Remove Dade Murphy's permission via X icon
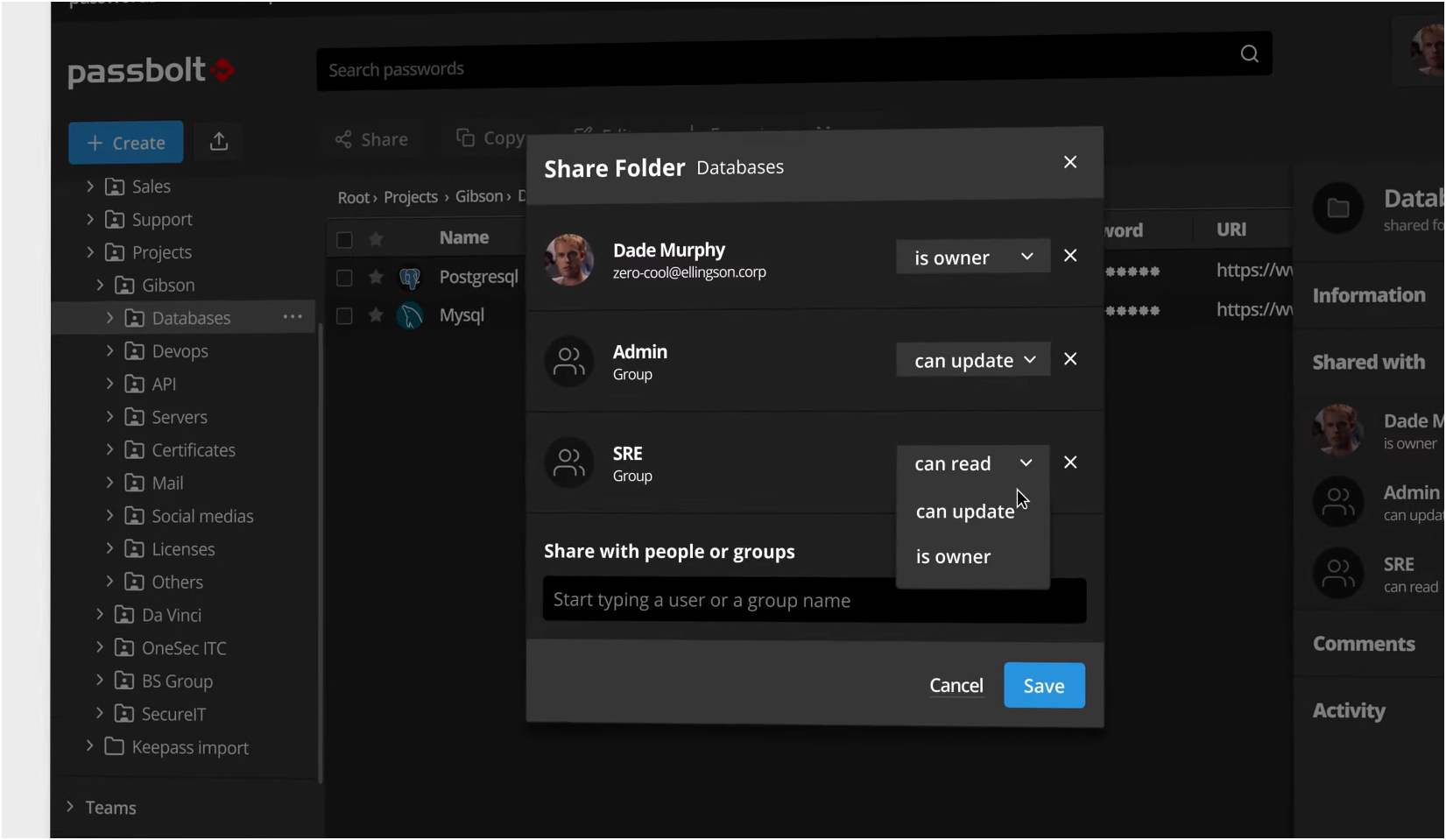Screen dimensions: 1446x840 (1070, 256)
